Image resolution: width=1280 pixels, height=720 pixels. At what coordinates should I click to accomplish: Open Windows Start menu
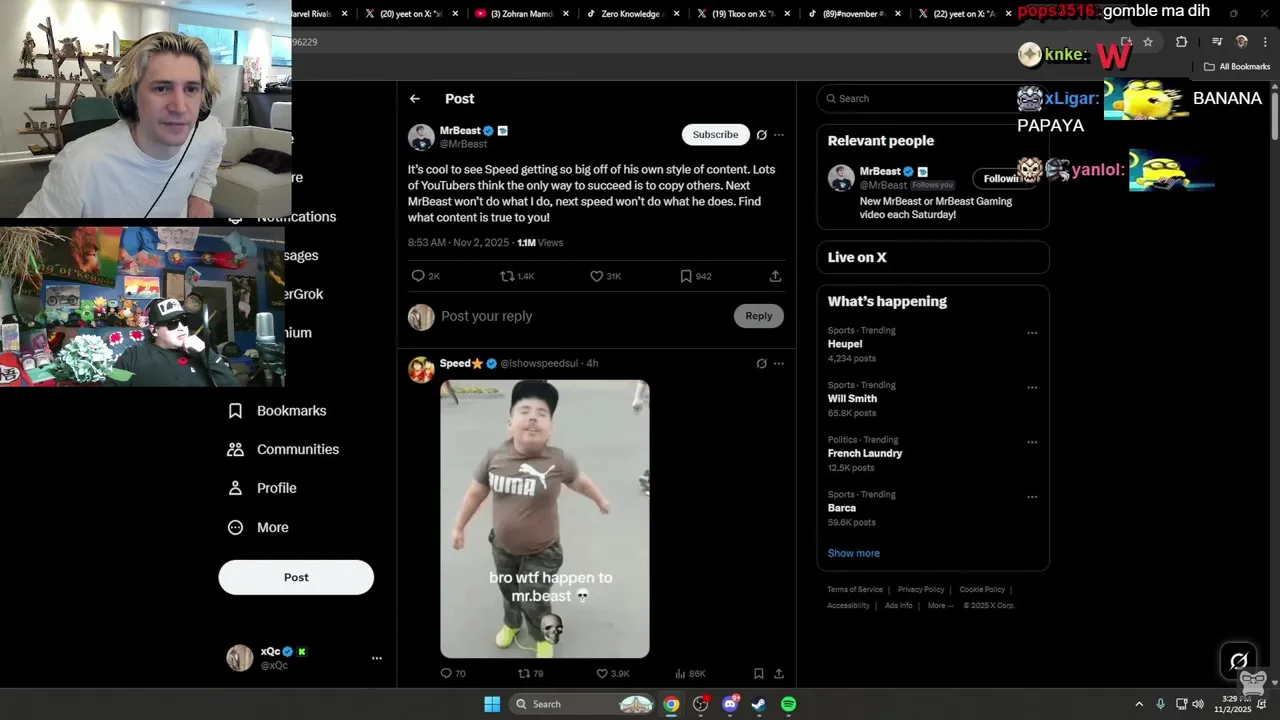point(492,704)
